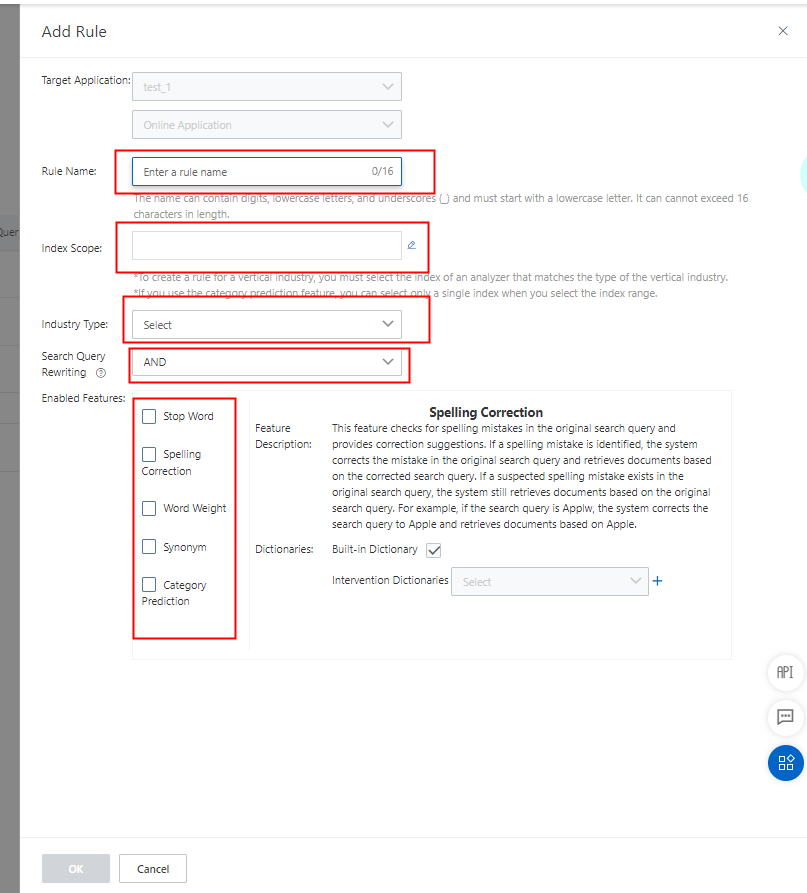This screenshot has width=807, height=893.
Task: Click the Cancel button
Action: coord(153,869)
